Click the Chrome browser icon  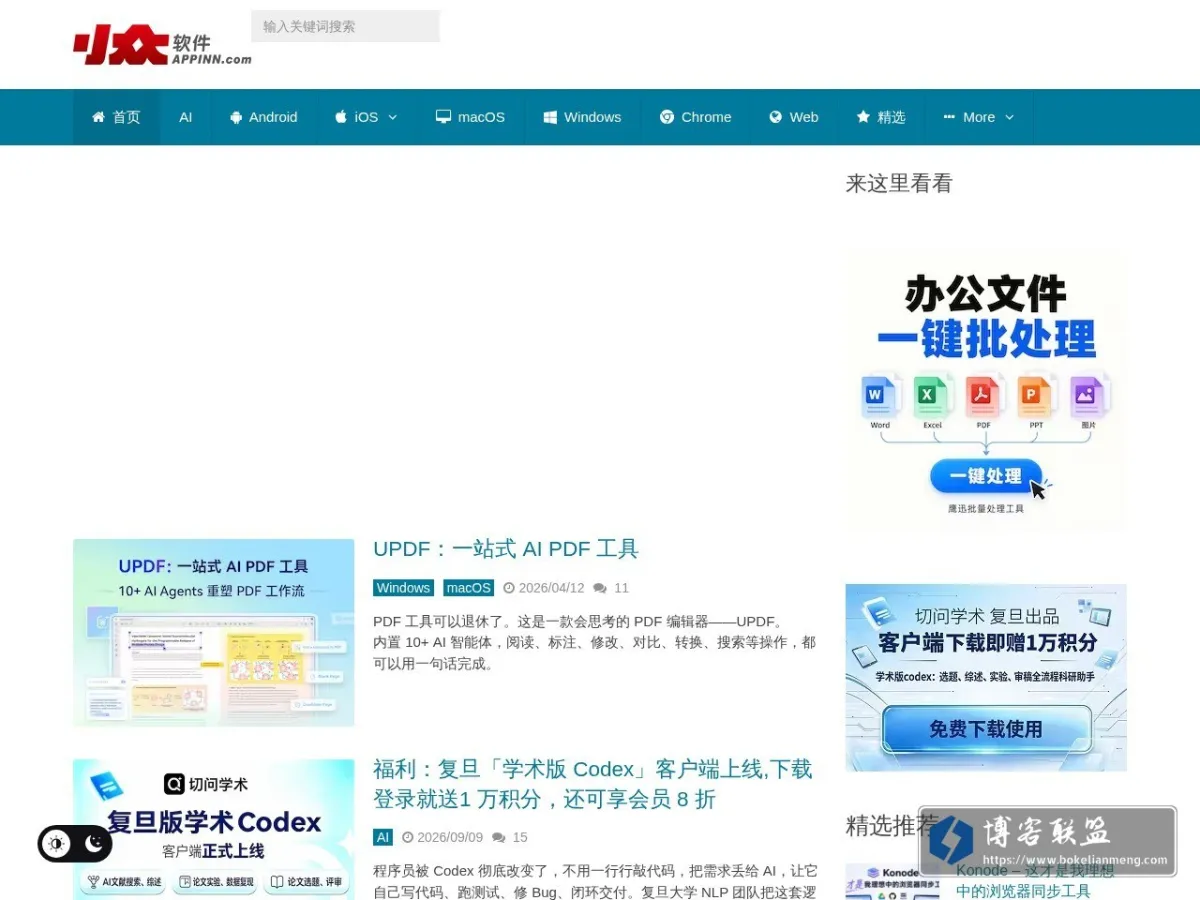coord(667,117)
